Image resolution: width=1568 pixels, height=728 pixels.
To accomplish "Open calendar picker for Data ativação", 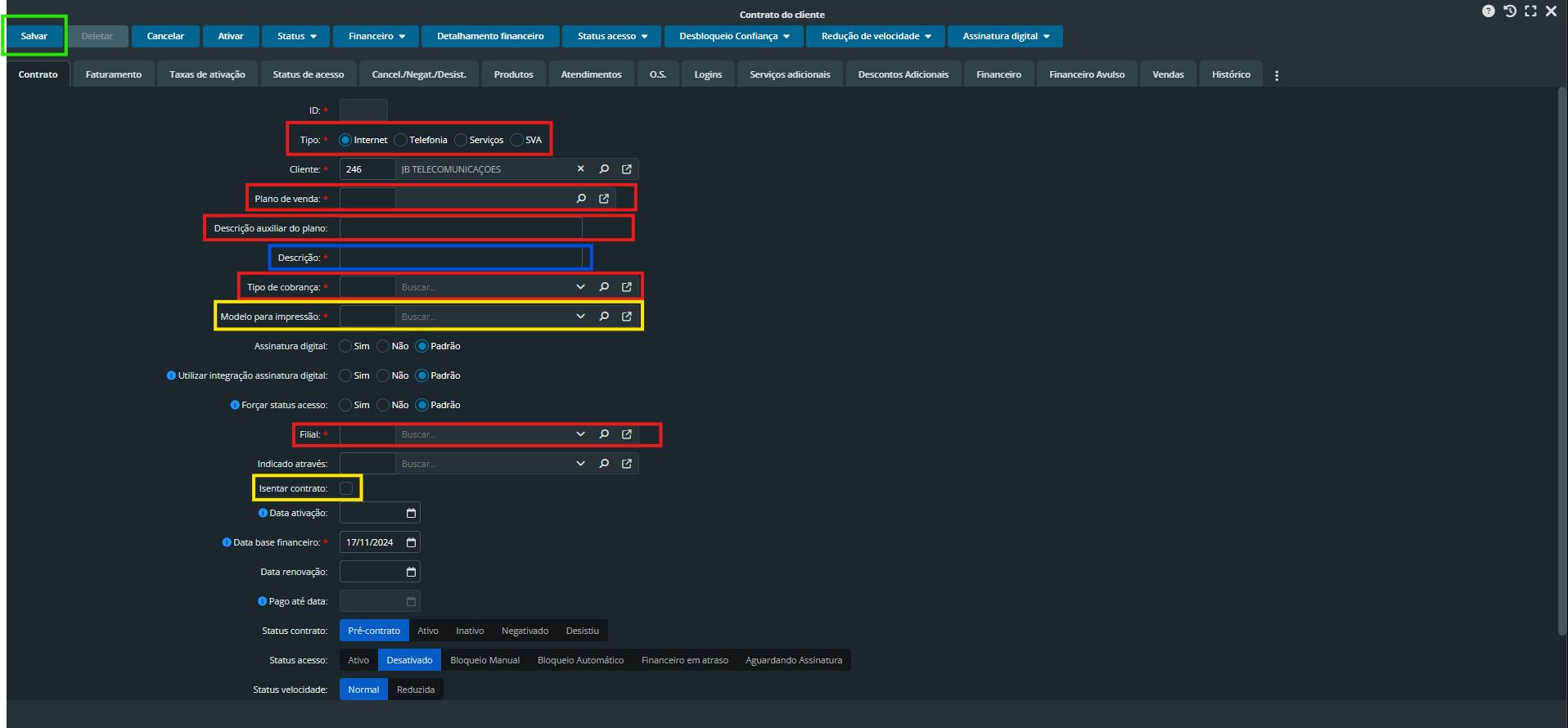I will coord(411,513).
